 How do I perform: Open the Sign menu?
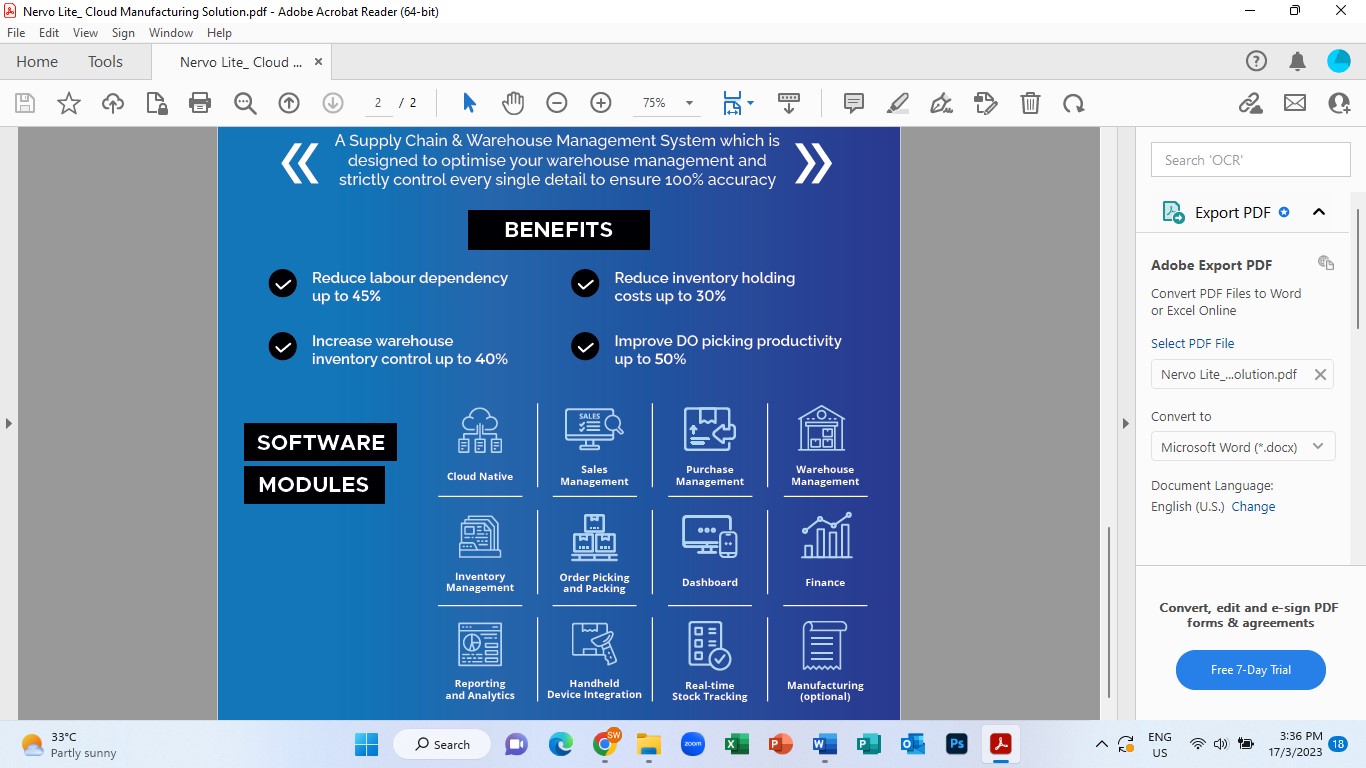[x=123, y=33]
